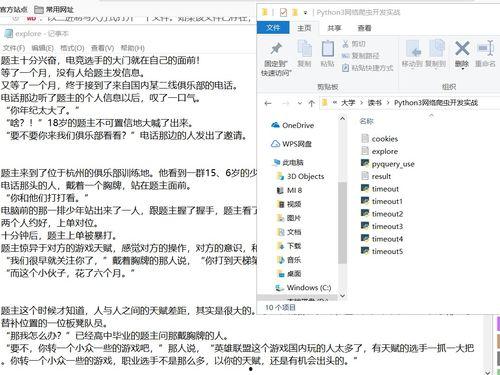Image resolution: width=500 pixels, height=375 pixels.
Task: Click the Pin to Quick access icon
Action: point(276,49)
